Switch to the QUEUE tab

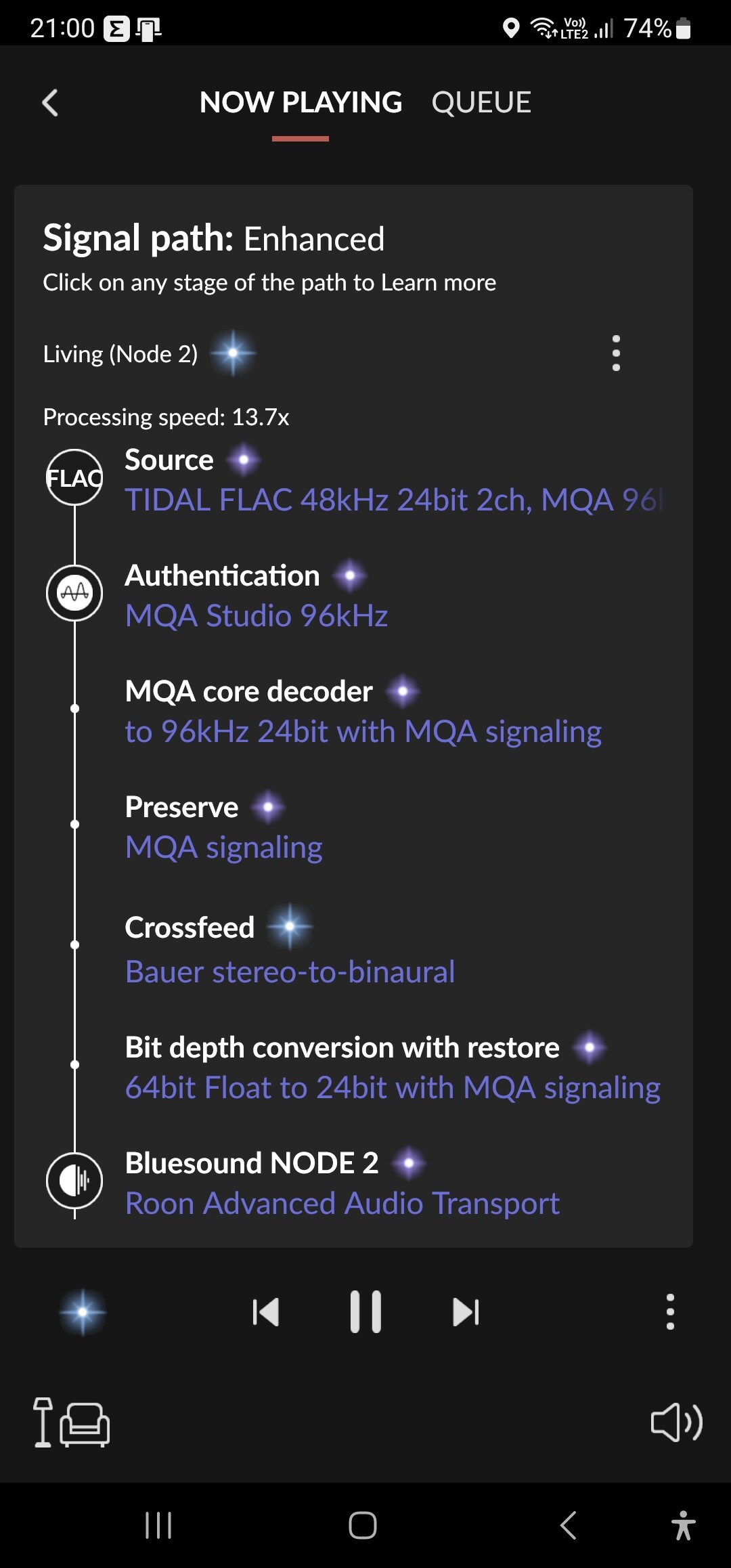(x=481, y=103)
